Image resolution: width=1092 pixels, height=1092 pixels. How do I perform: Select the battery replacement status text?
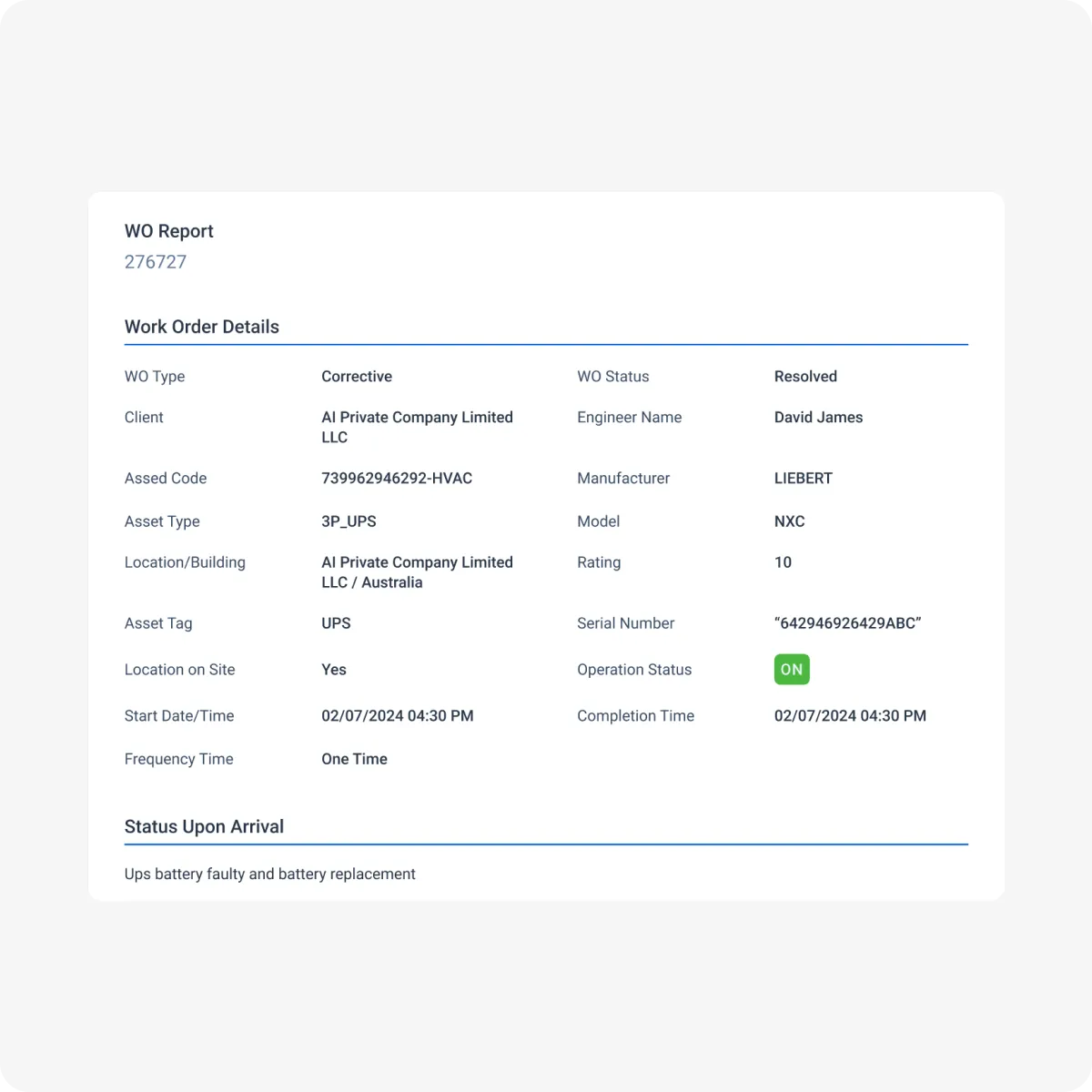269,874
